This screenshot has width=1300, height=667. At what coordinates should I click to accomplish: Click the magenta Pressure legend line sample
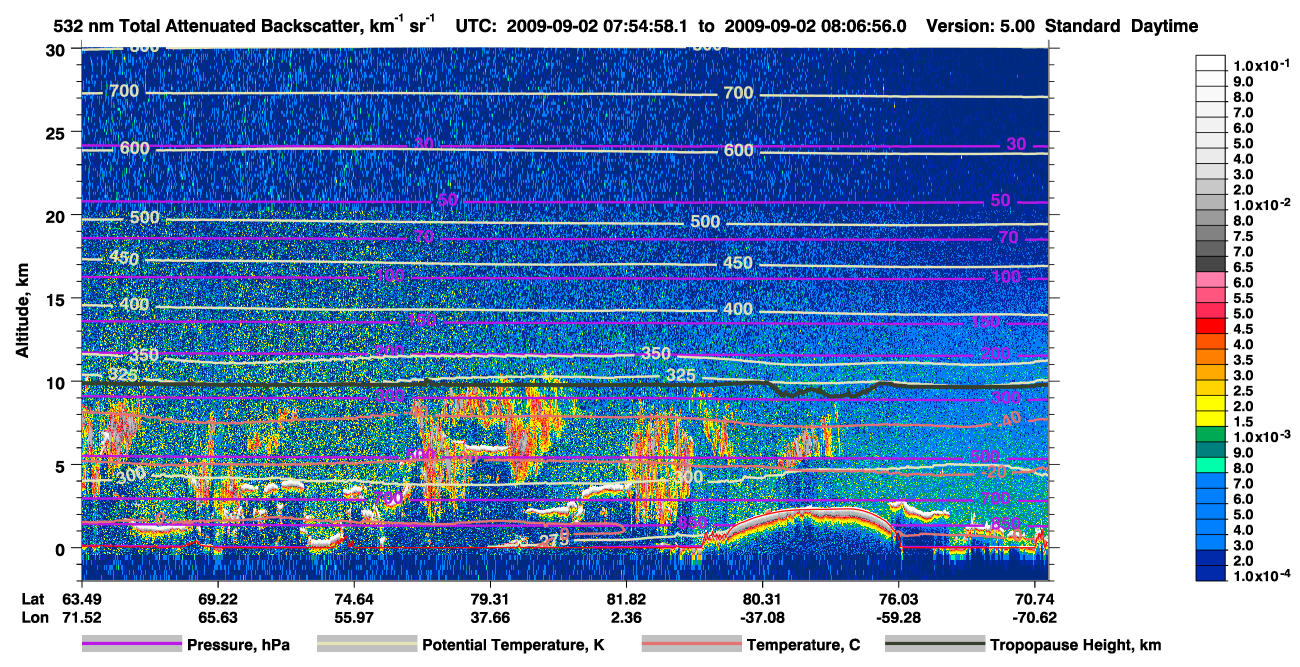[x=131, y=644]
